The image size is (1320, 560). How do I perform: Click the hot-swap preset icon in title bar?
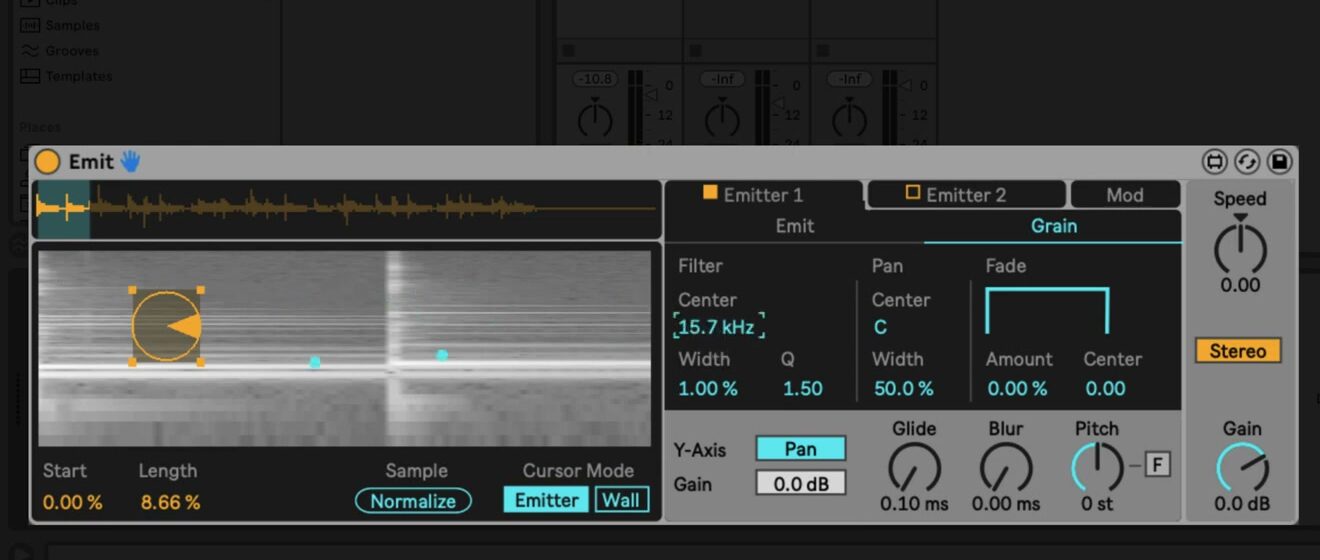[1215, 162]
